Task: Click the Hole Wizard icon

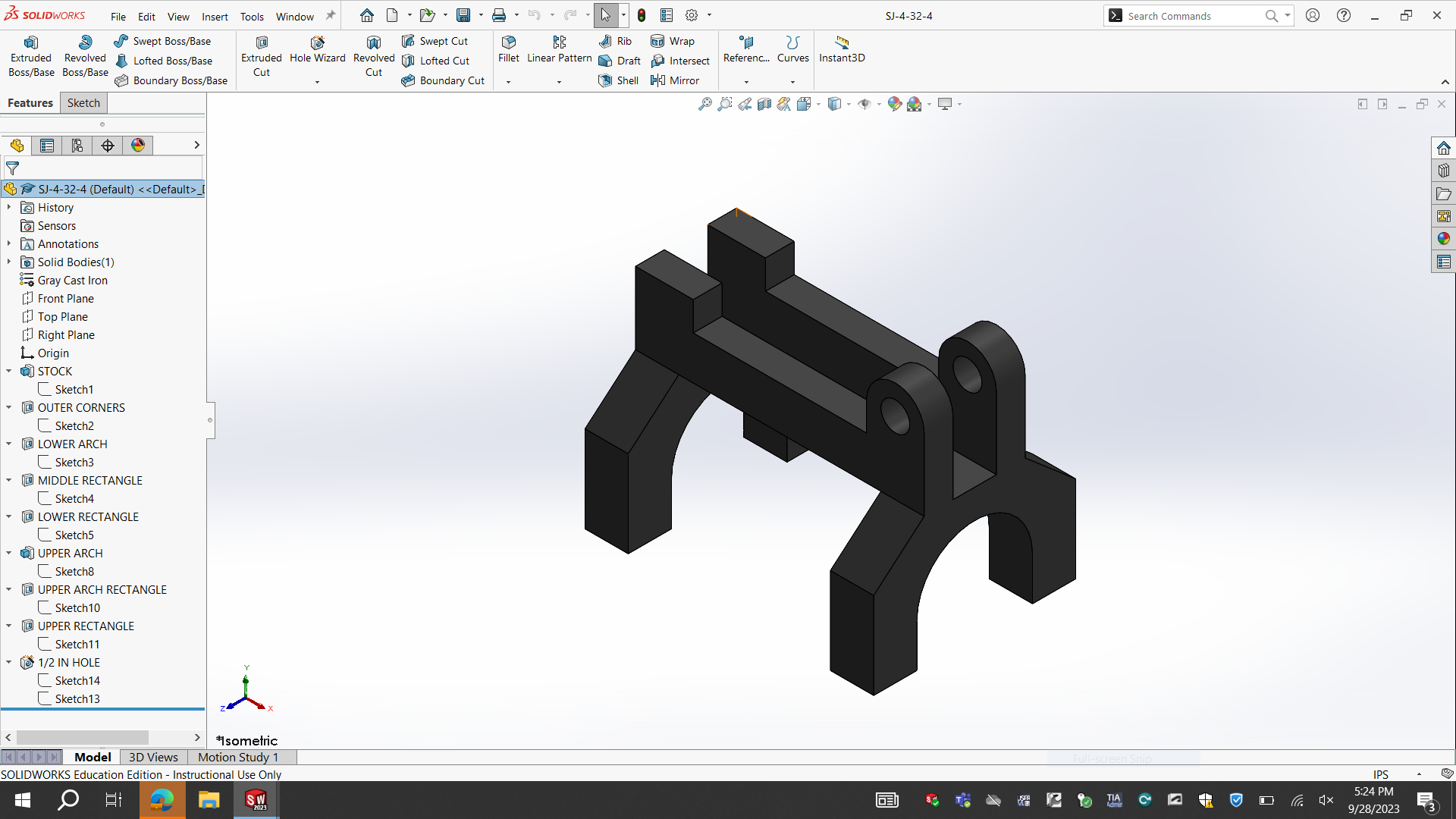Action: click(x=317, y=43)
